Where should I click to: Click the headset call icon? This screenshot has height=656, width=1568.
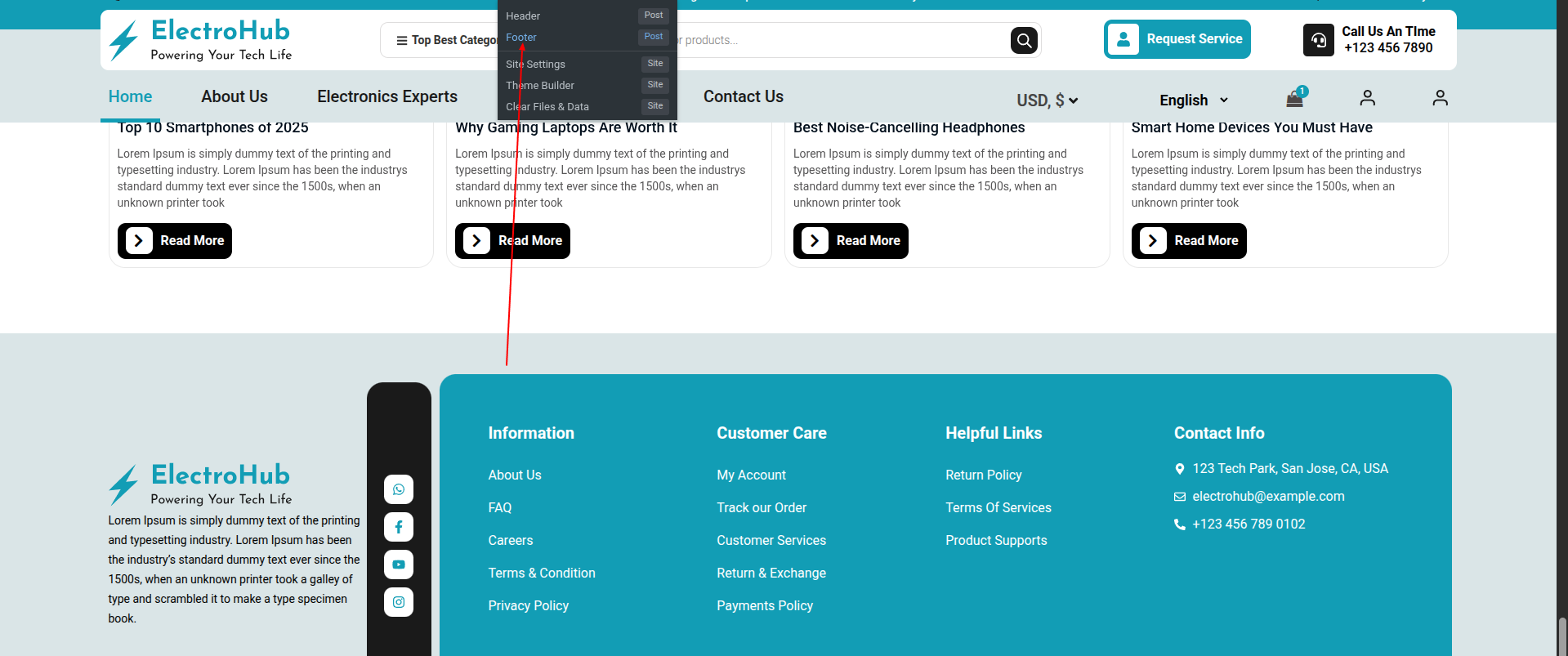(x=1318, y=40)
